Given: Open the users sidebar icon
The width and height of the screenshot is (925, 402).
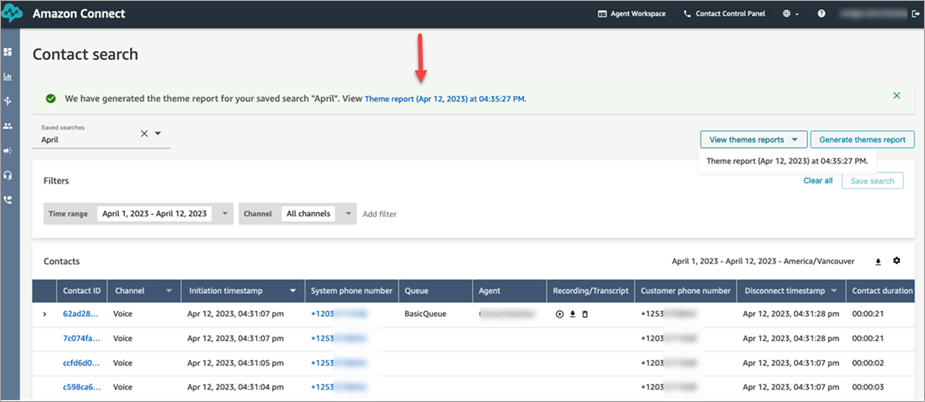Looking at the screenshot, I should pyautogui.click(x=8, y=126).
